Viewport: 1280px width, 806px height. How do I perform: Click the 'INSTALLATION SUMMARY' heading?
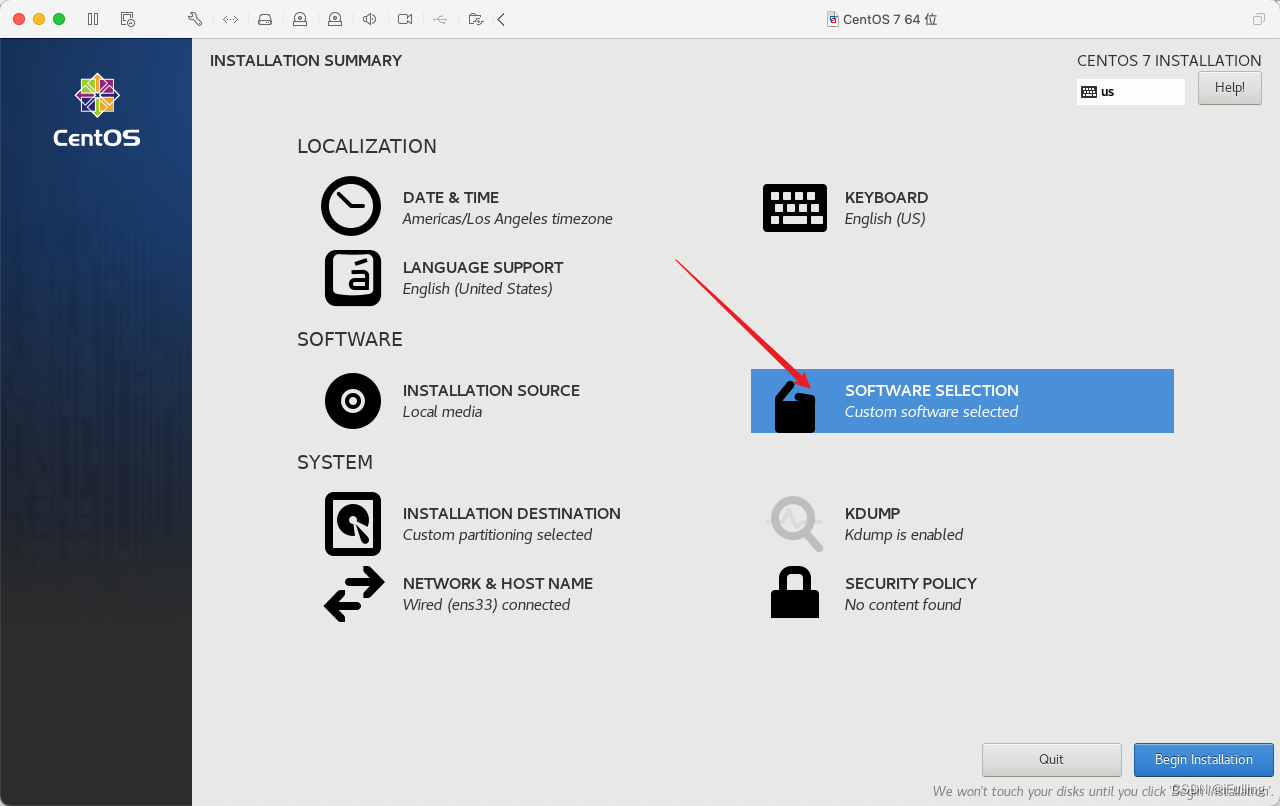point(306,61)
